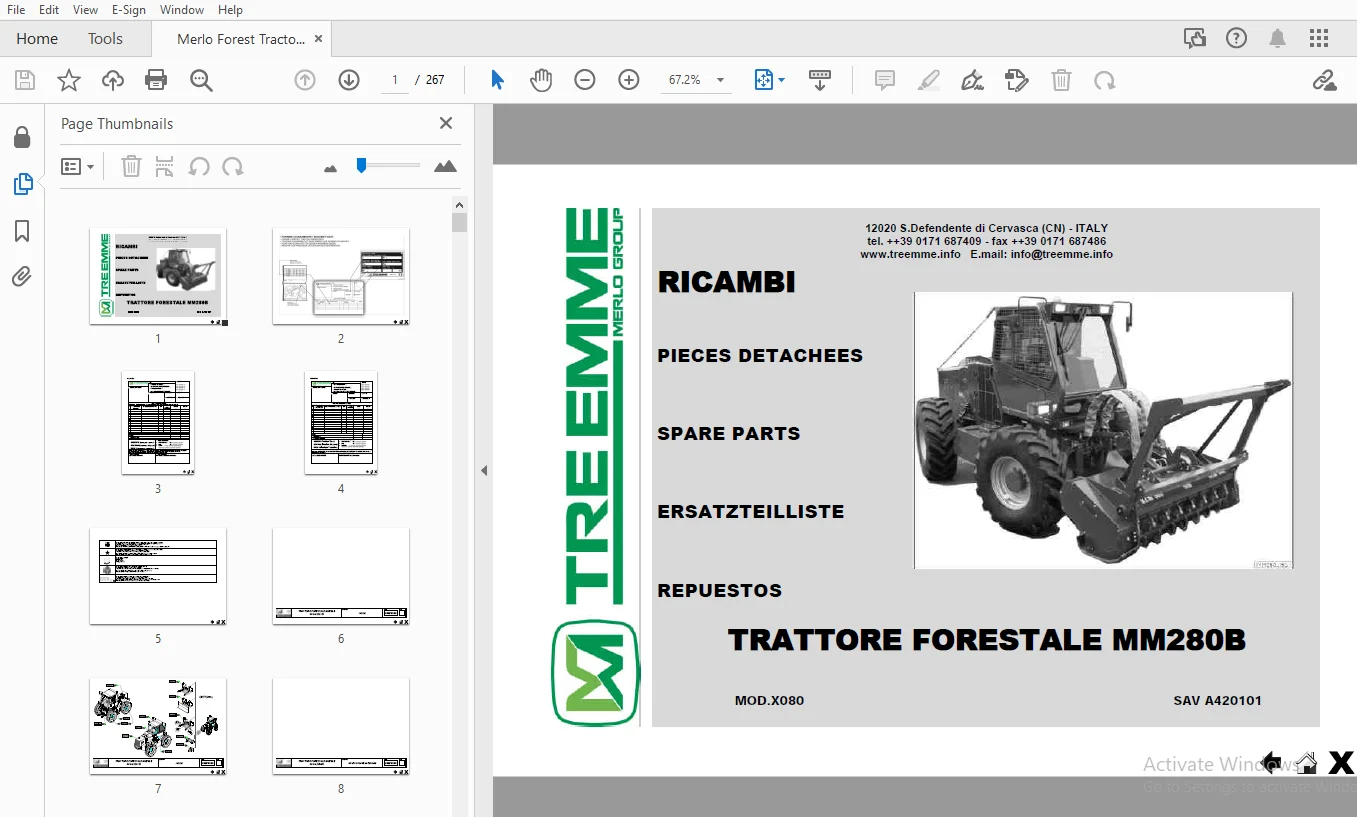Viewport: 1357px width, 817px height.
Task: Toggle the Page Thumbnails panel icon
Action: (22, 184)
